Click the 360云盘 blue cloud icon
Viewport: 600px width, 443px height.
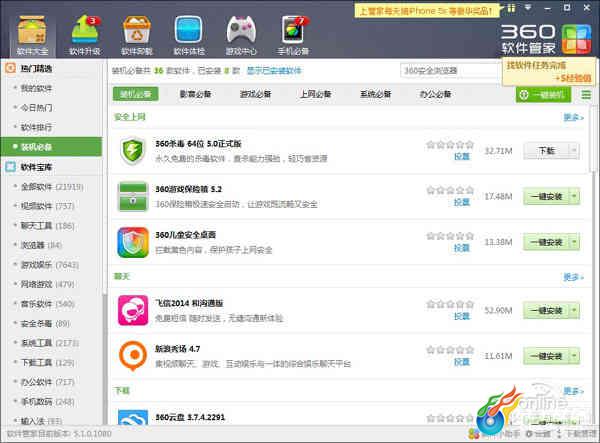click(133, 417)
